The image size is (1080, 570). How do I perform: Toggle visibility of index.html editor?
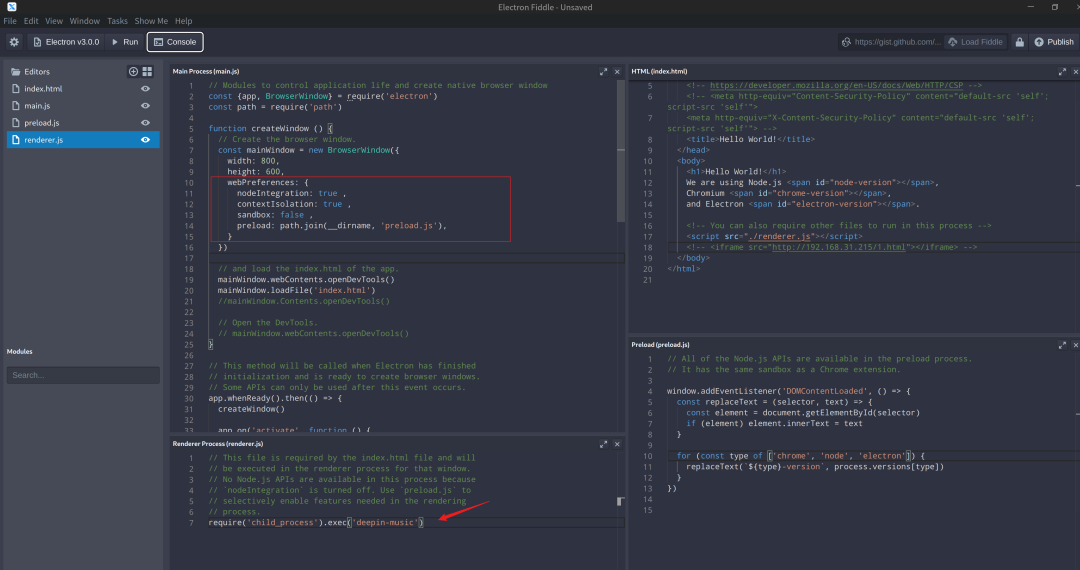pos(145,89)
